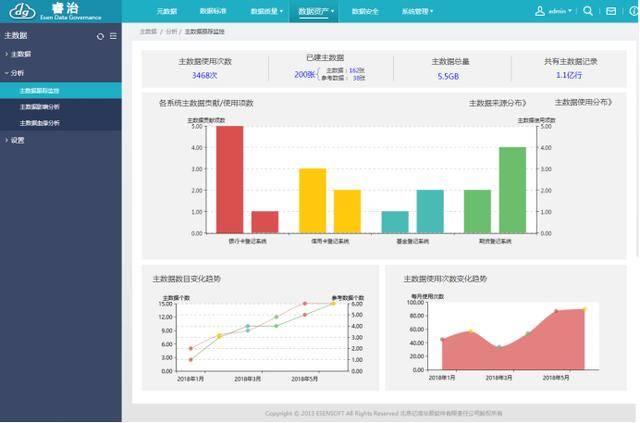The image size is (640, 423).
Task: Click the refresh icon beside 主数据 sidebar title
Action: pos(100,36)
